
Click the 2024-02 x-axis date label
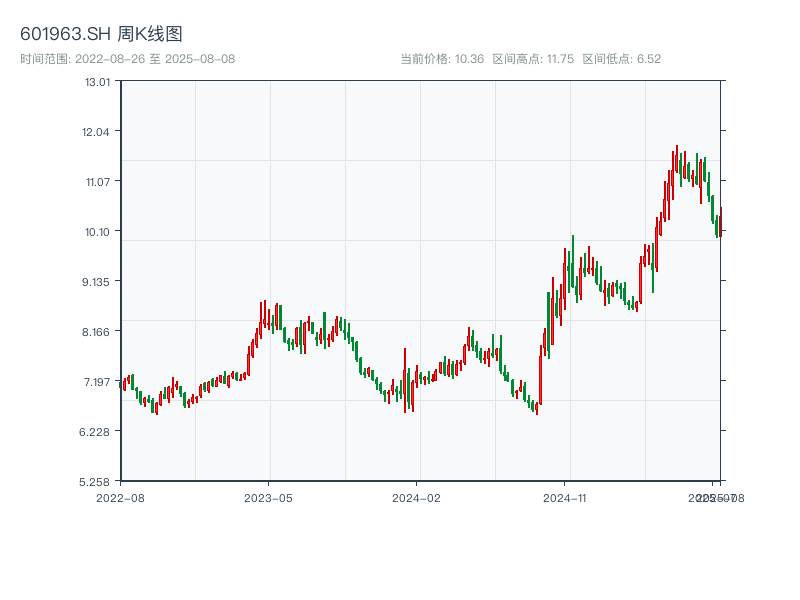tap(417, 497)
